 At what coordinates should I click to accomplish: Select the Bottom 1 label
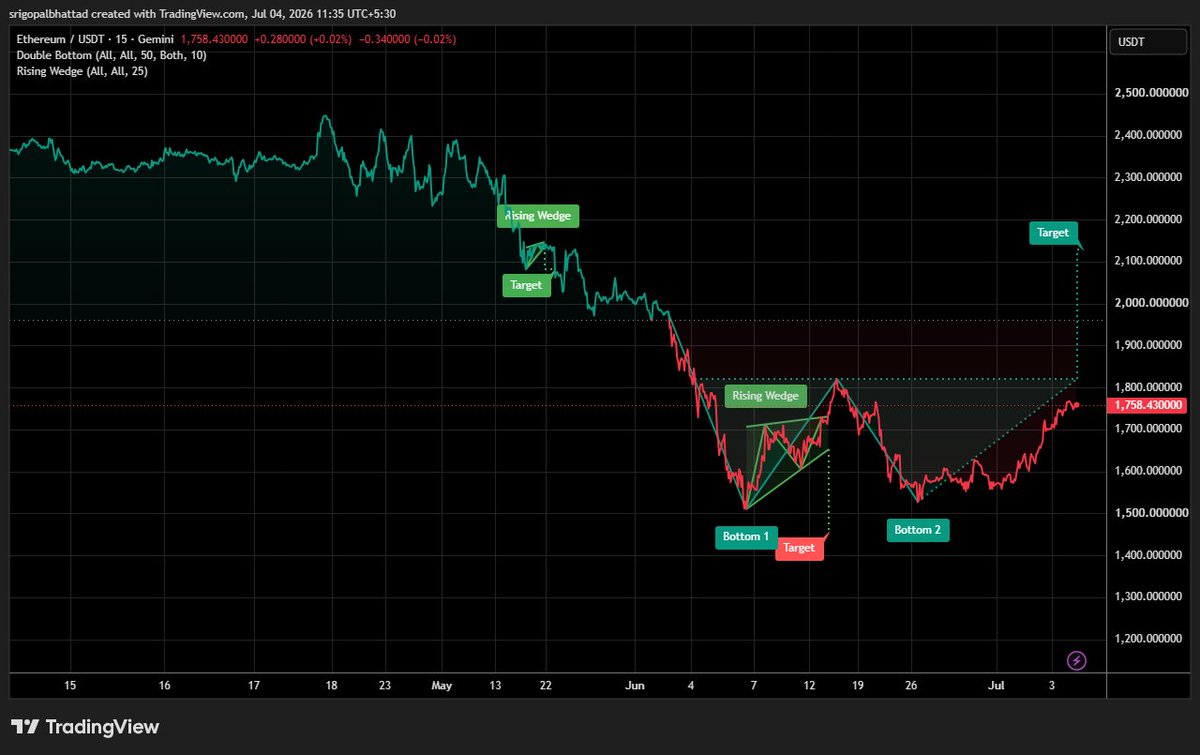[x=746, y=537]
